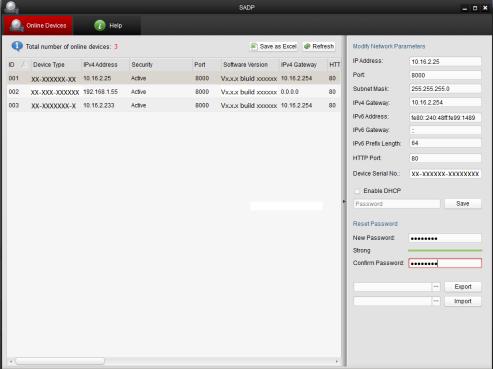493x369 pixels.
Task: Open the Help tab
Action: click(x=108, y=25)
